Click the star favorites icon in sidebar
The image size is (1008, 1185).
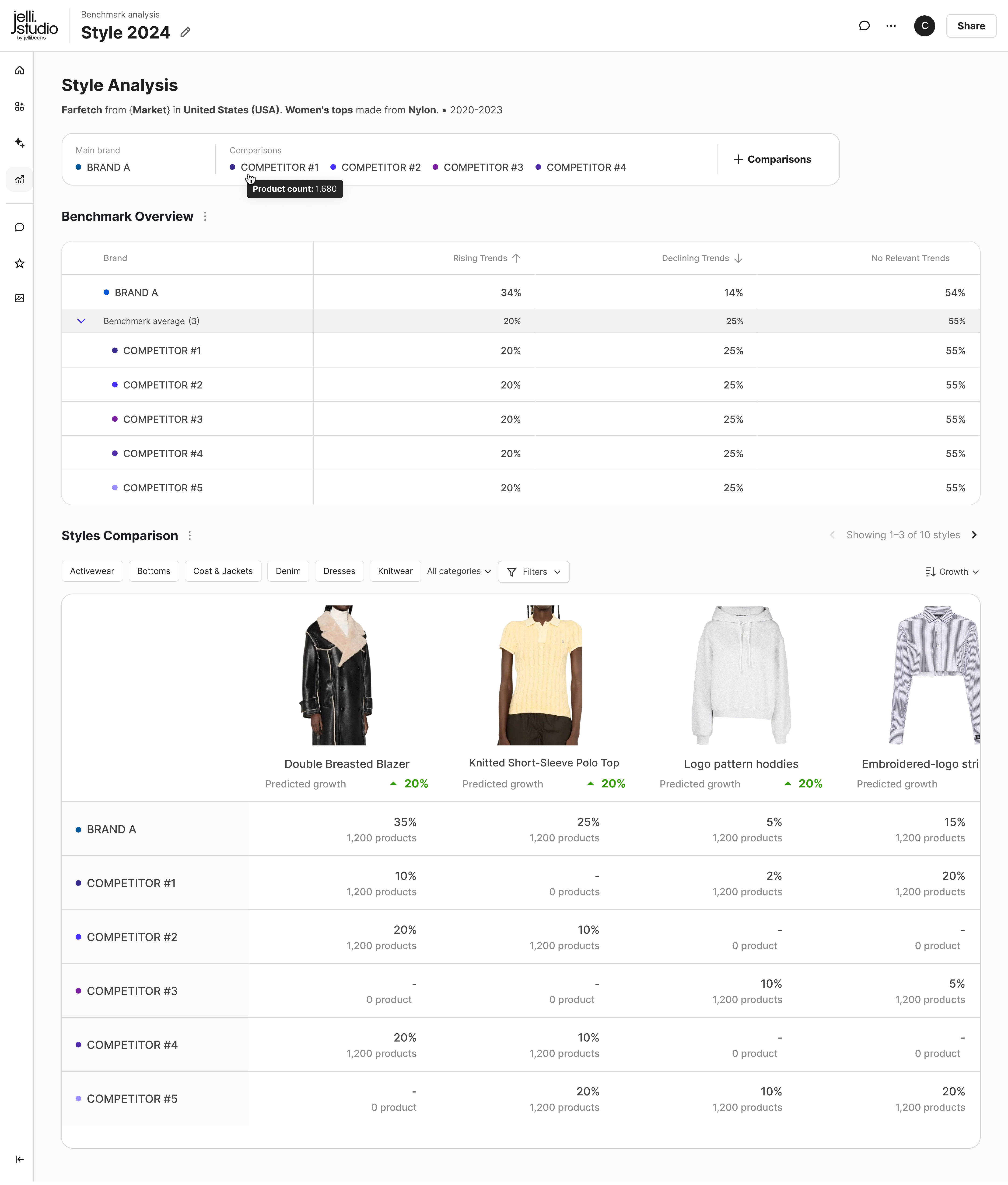click(19, 263)
